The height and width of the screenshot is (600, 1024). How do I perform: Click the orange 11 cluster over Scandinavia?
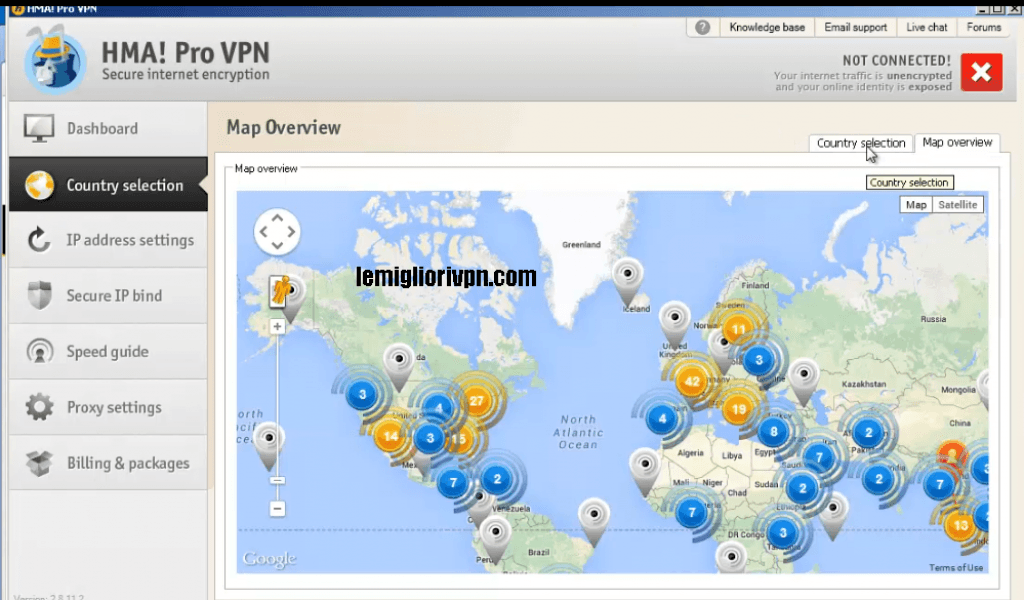[x=738, y=329]
